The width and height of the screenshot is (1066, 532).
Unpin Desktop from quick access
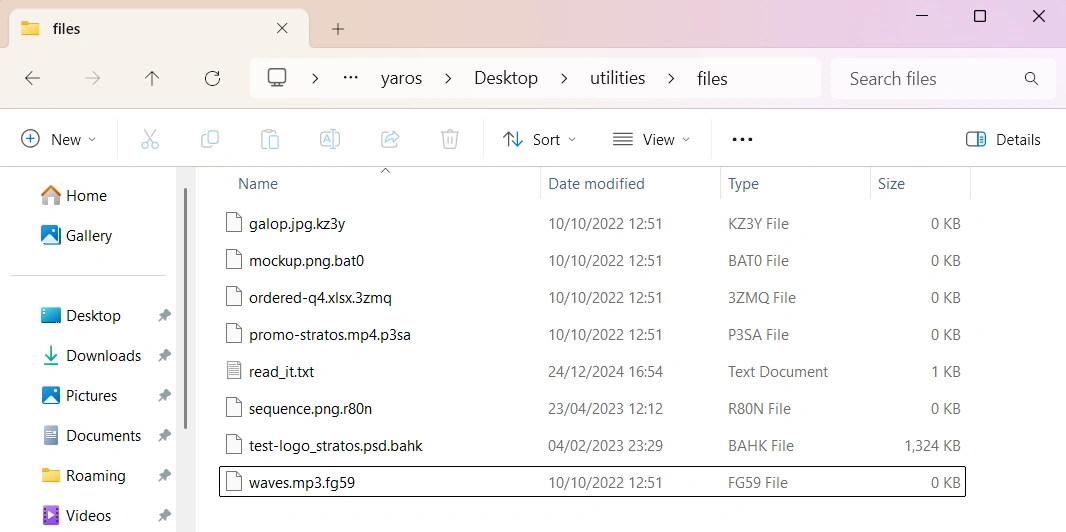click(164, 316)
